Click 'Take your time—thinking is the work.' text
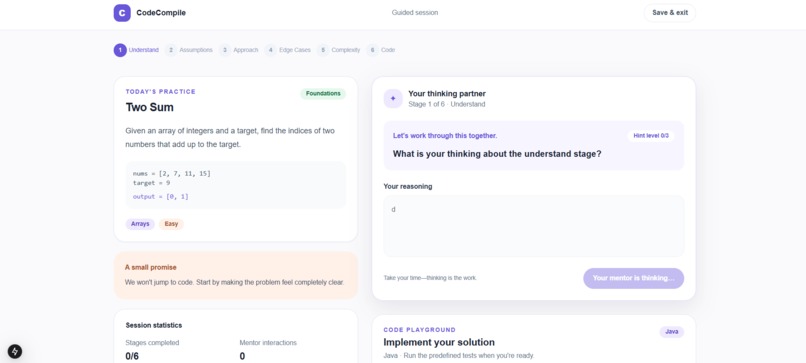Image resolution: width=806 pixels, height=363 pixels. [430, 278]
